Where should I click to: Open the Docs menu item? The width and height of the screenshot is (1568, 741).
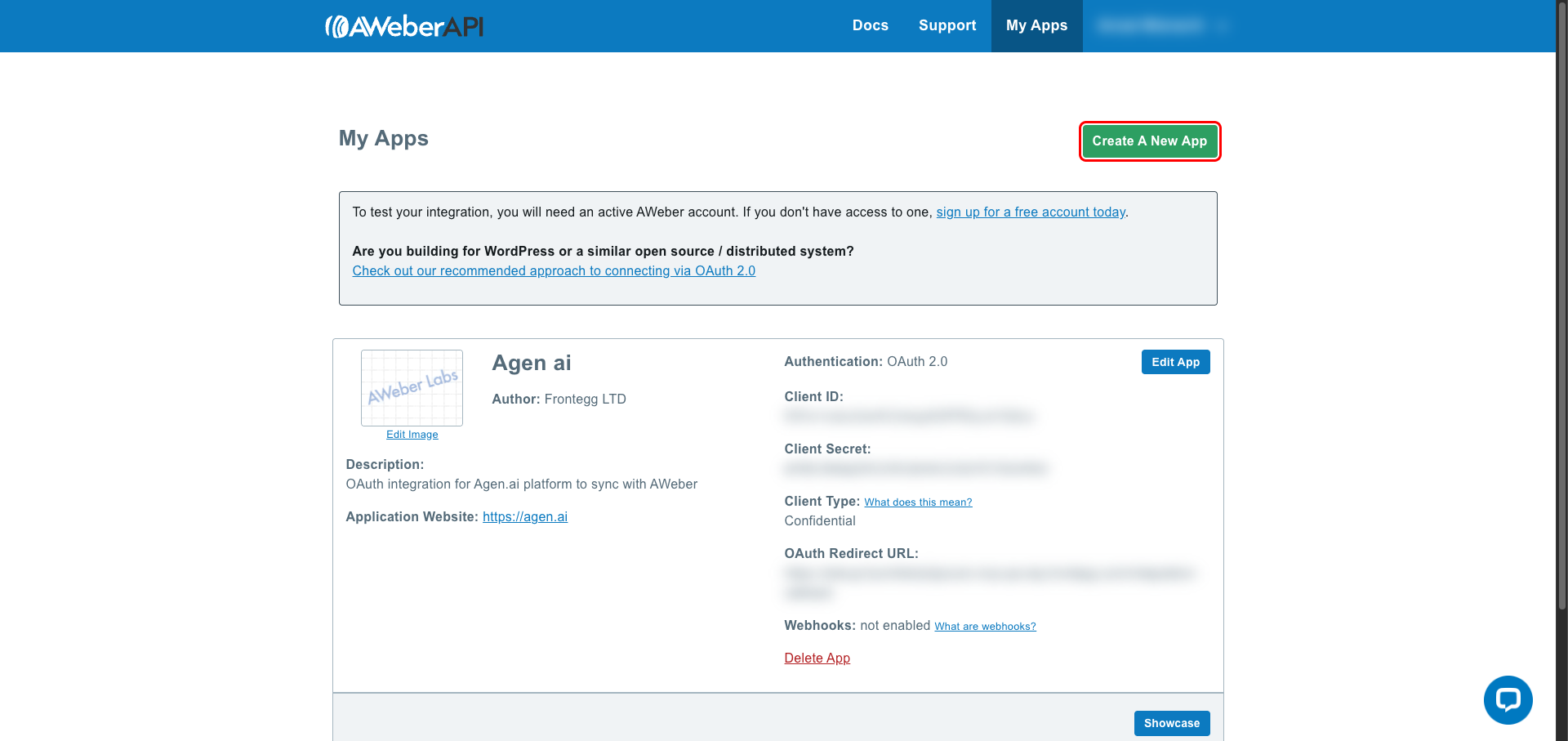coord(870,25)
